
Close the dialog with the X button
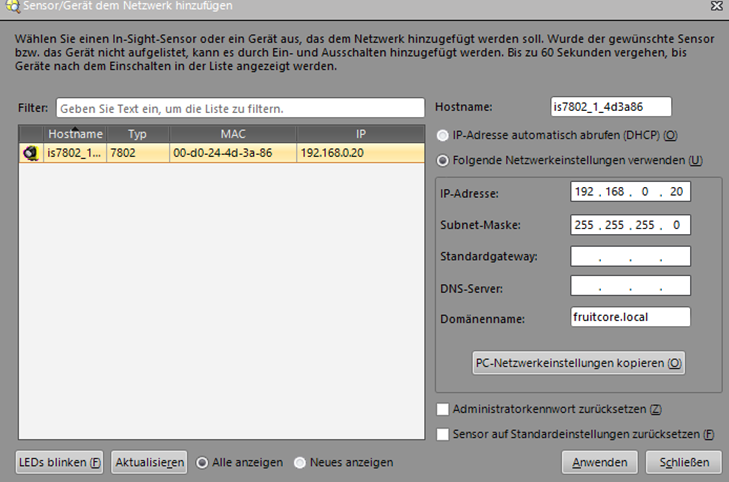[716, 6]
